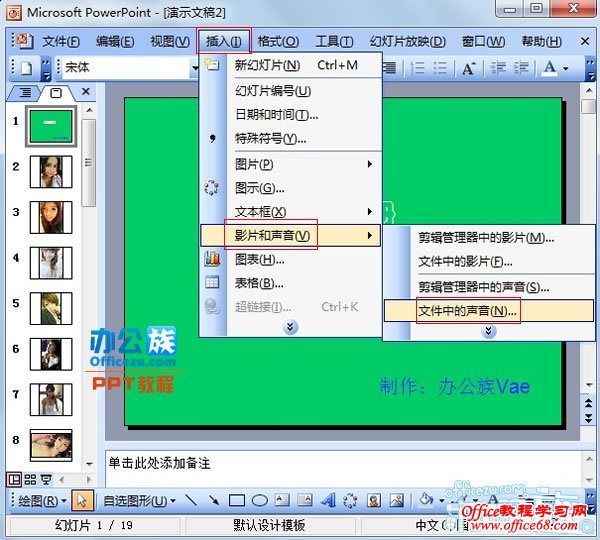Click the diagram icon beside 图示(G)
Screen dimensions: 600x540
211,188
